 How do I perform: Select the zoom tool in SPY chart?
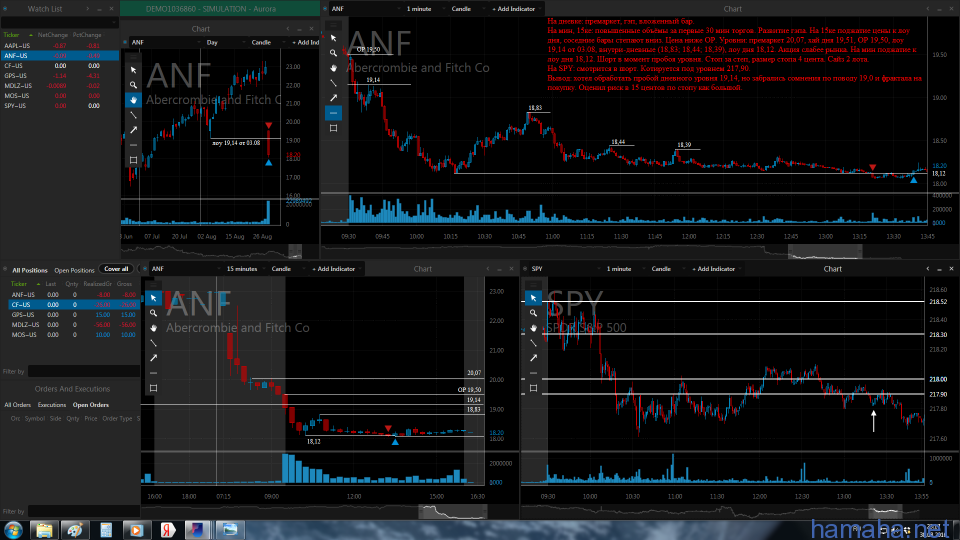533,313
